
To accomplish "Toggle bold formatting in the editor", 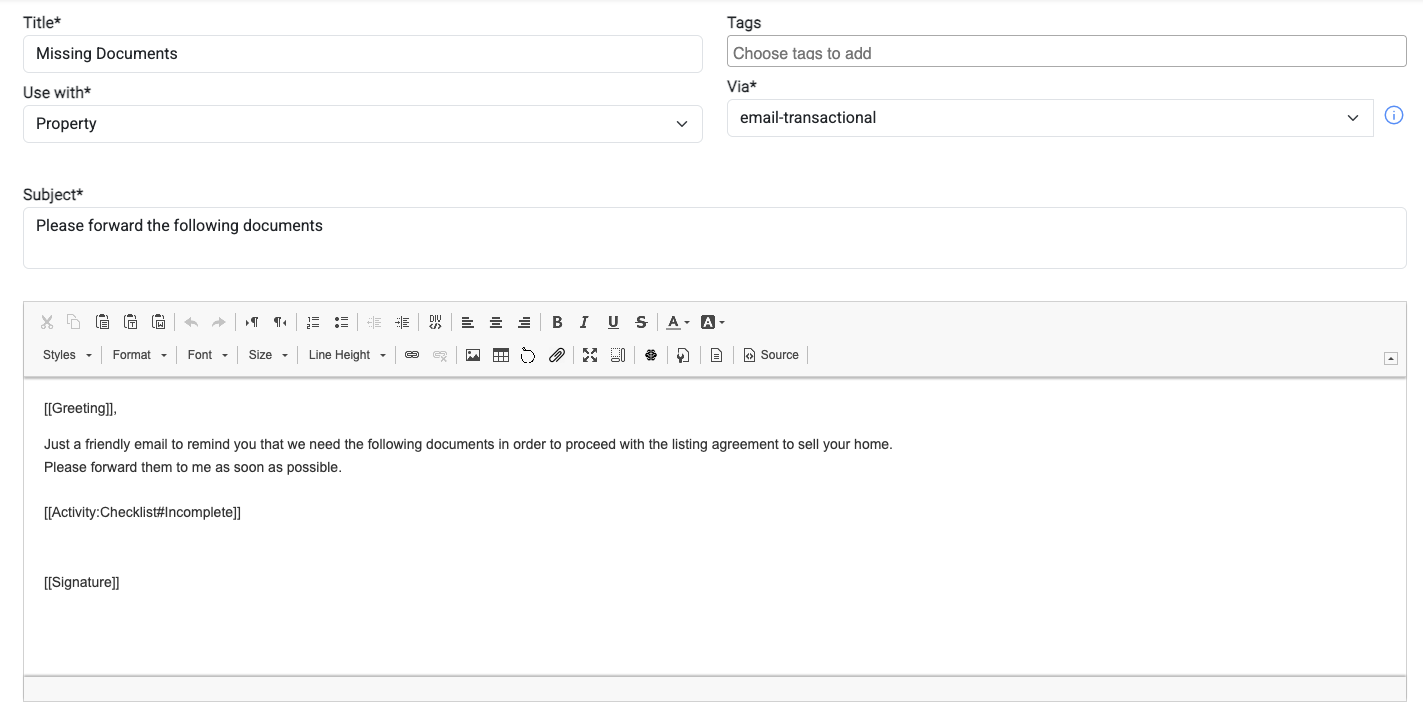I will [557, 322].
